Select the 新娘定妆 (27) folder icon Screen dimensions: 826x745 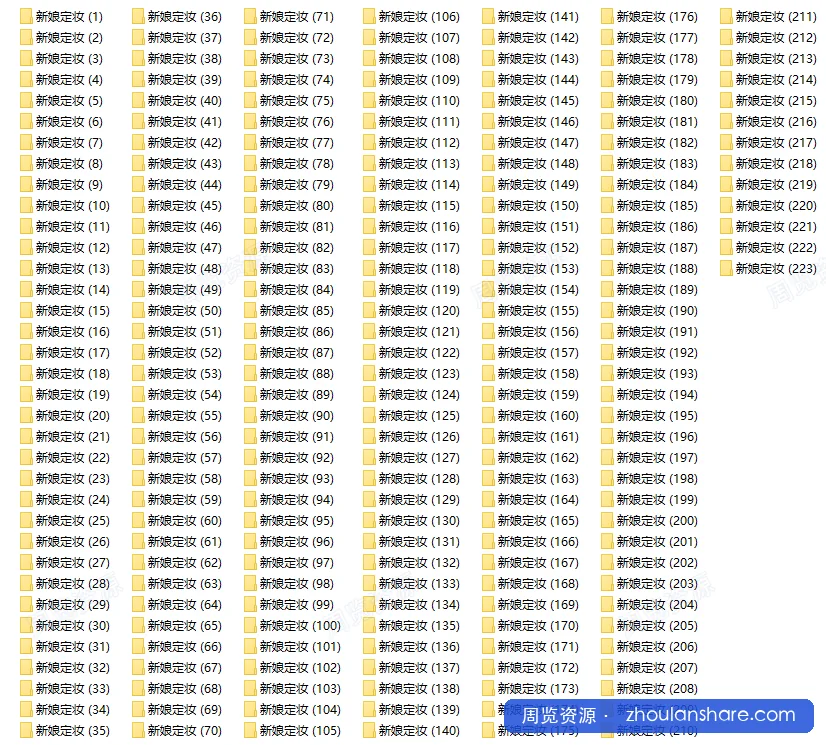click(26, 563)
